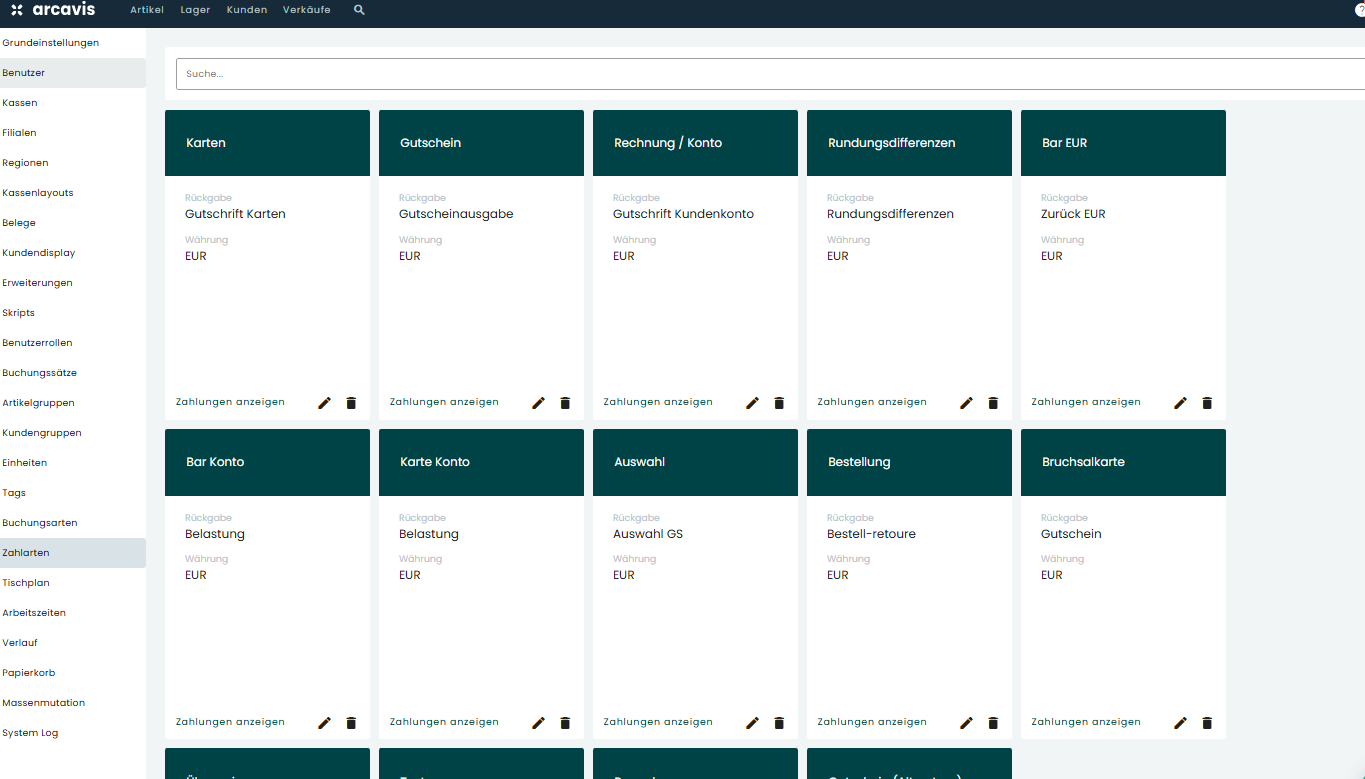Open Skripts in the sidebar

(x=73, y=313)
